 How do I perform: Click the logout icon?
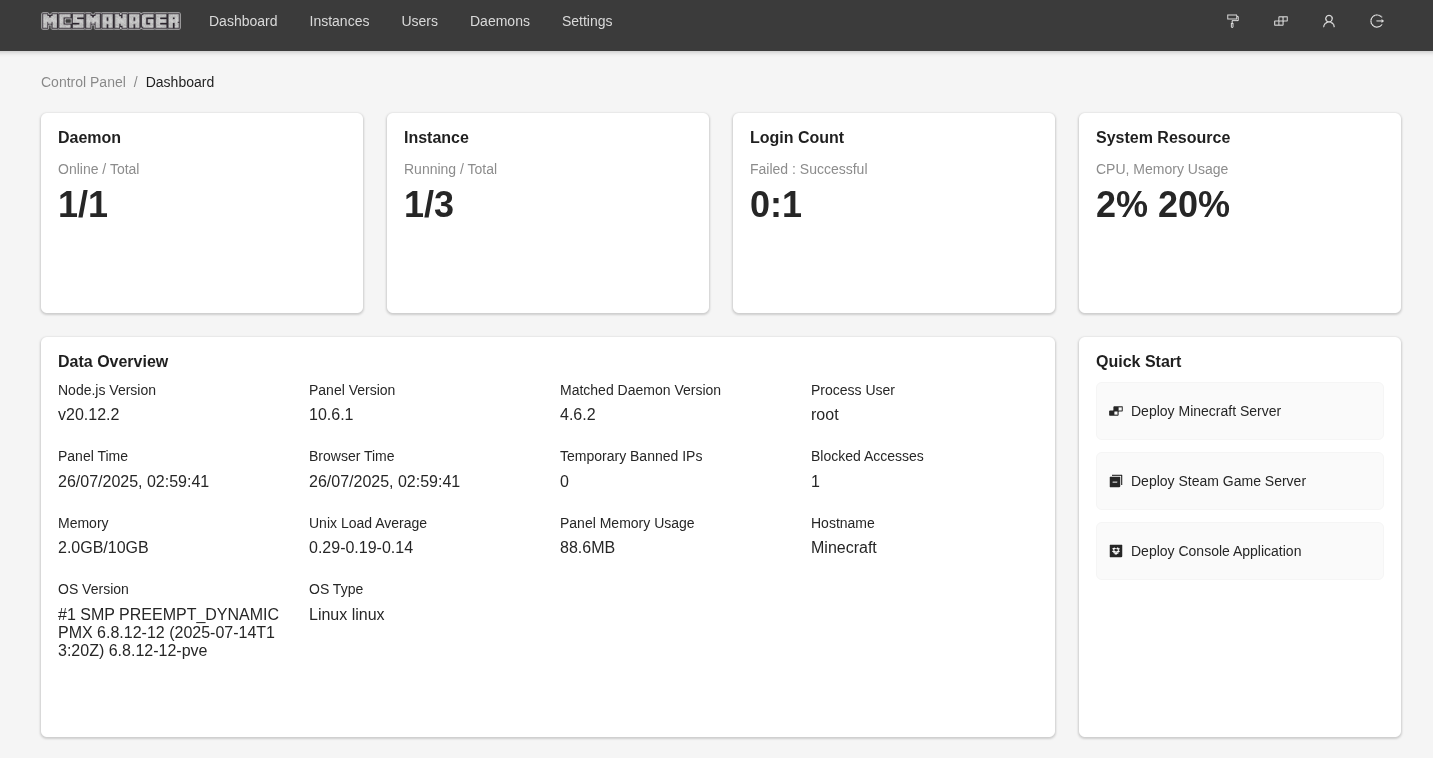click(1377, 21)
